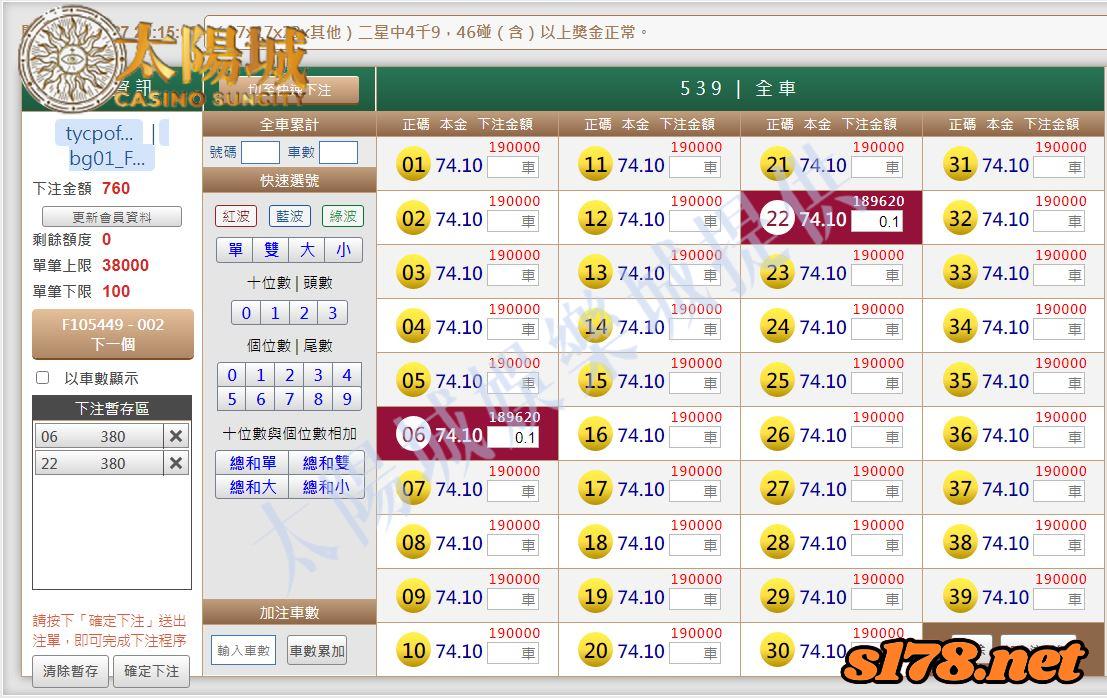Click 更新會員資料 button
The image size is (1107, 698).
pyautogui.click(x=112, y=217)
